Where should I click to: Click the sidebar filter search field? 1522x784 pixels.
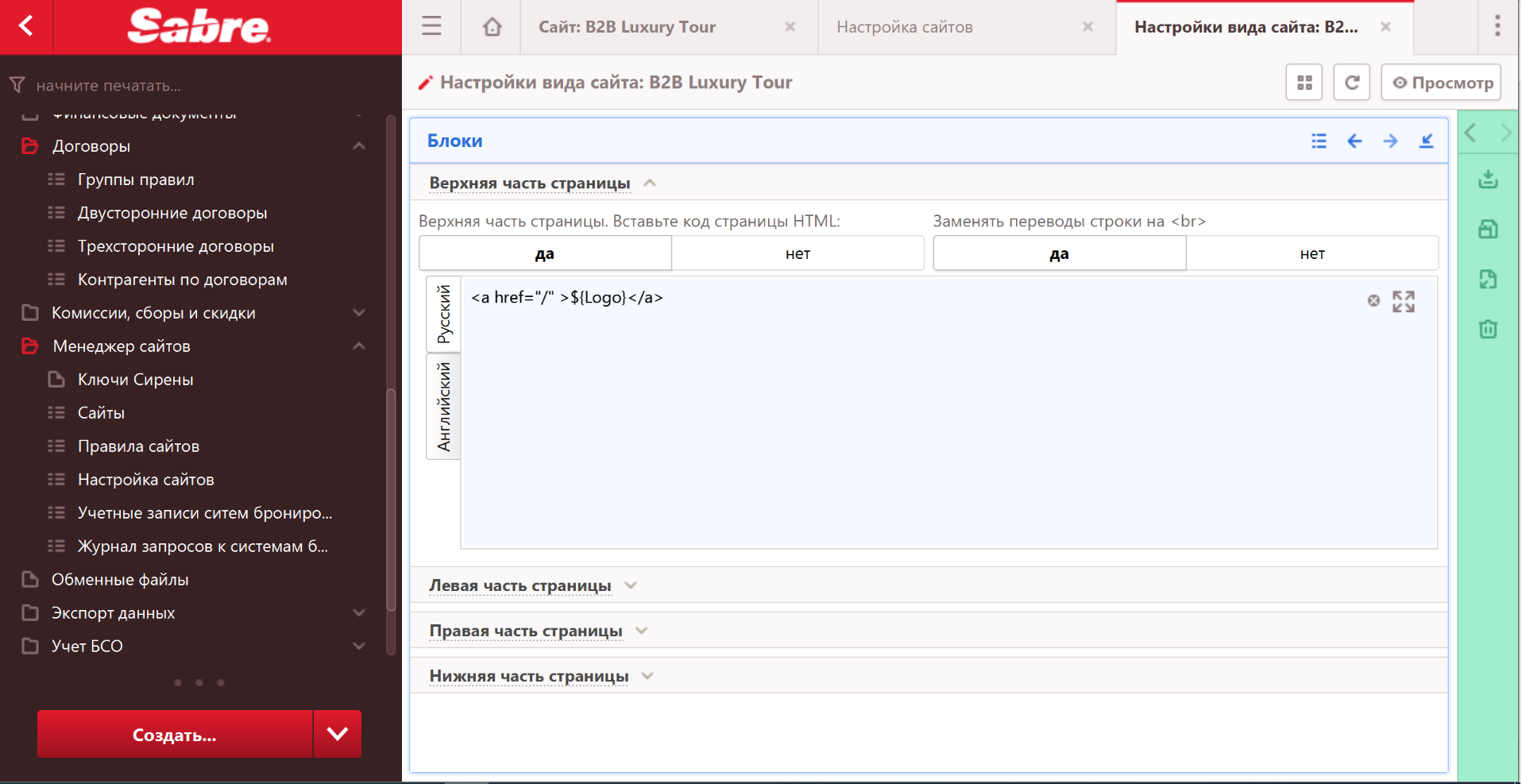point(199,85)
